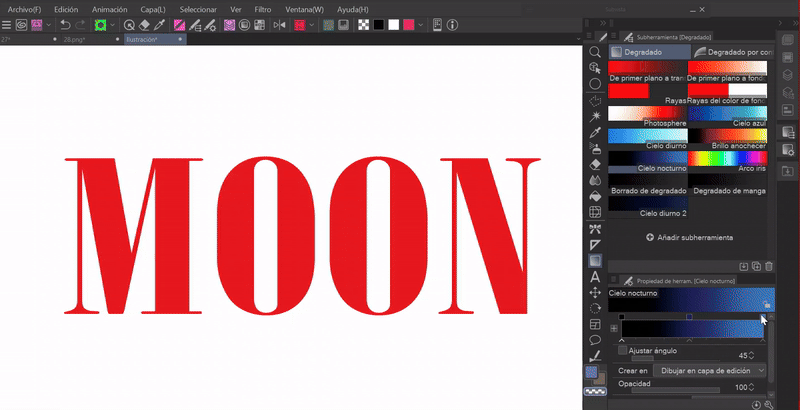800x410 pixels.
Task: Open the Ventana menu
Action: coord(305,9)
